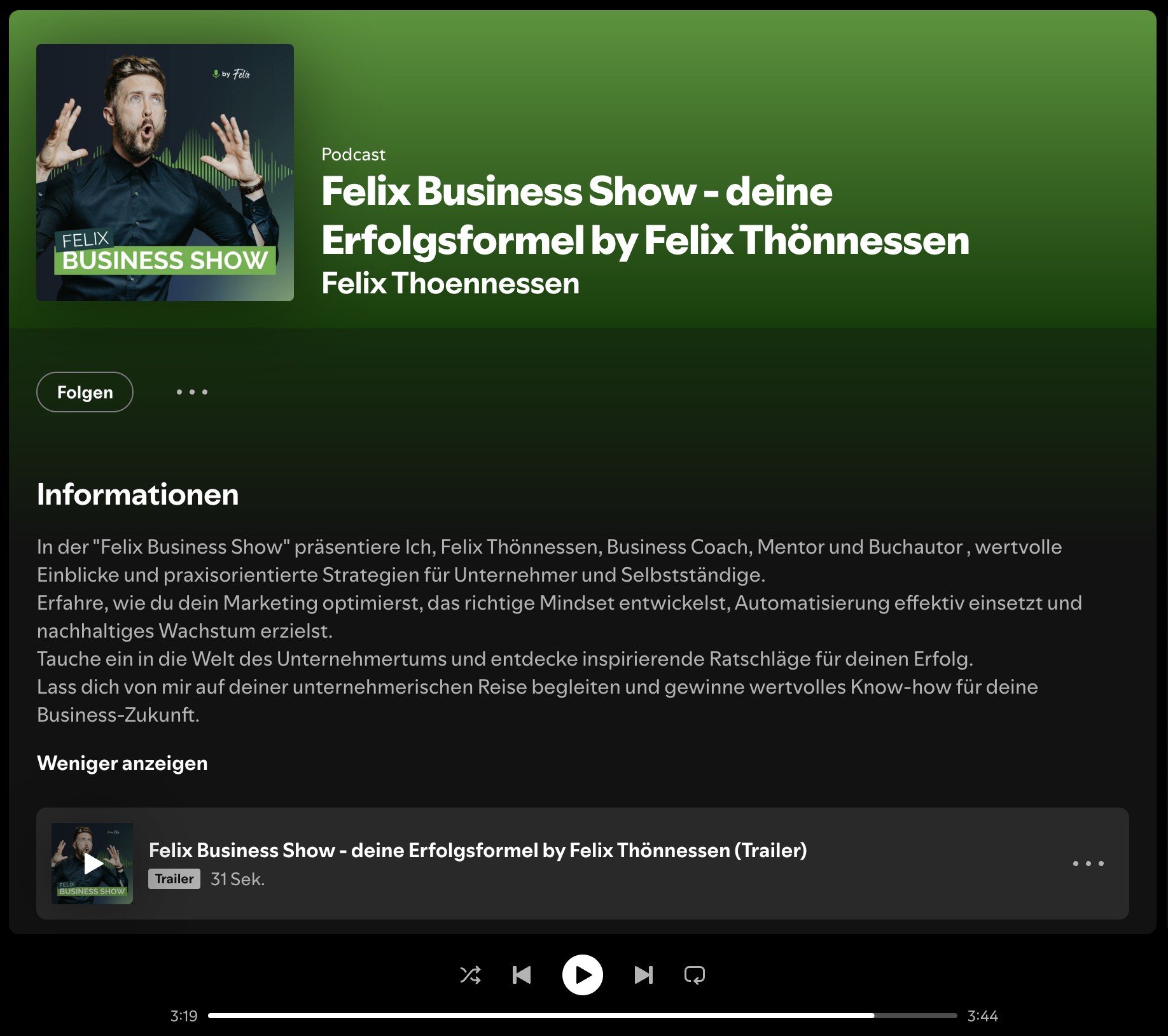Skip to the previous episode
Image resolution: width=1168 pixels, height=1036 pixels.
click(x=522, y=974)
